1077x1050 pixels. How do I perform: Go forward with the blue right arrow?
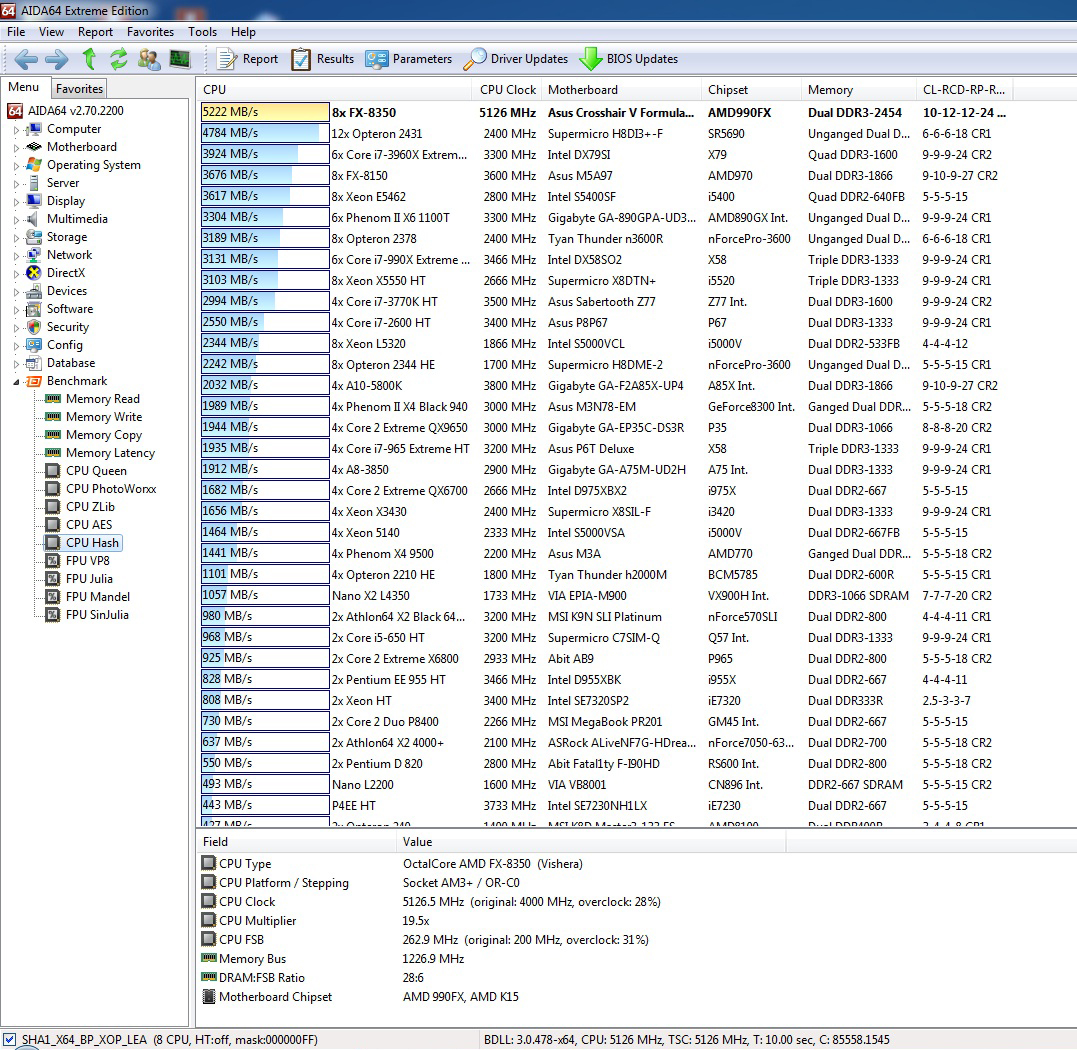(57, 59)
